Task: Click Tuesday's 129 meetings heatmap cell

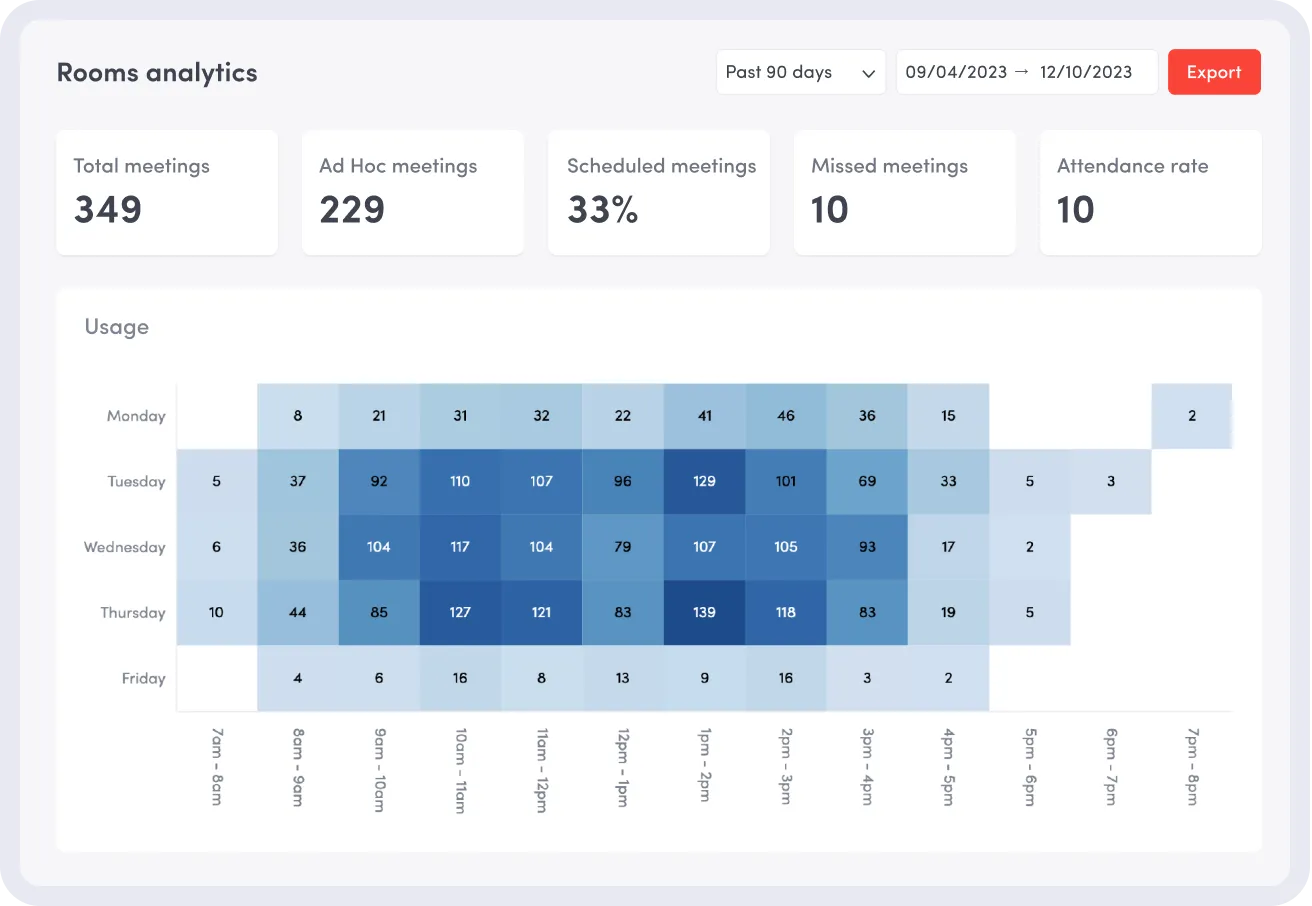Action: 704,481
